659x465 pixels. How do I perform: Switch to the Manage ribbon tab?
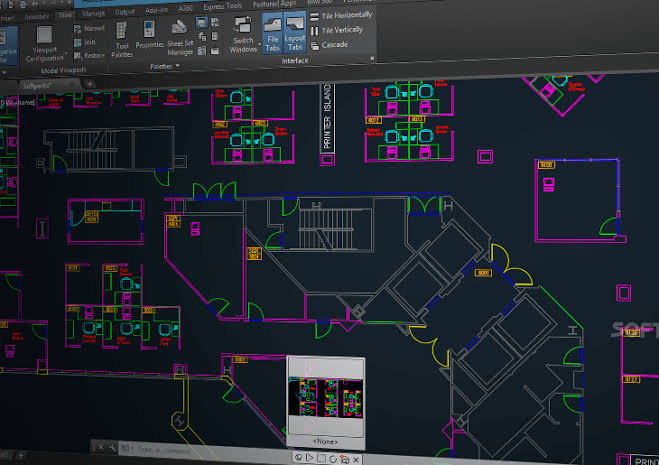pyautogui.click(x=93, y=13)
